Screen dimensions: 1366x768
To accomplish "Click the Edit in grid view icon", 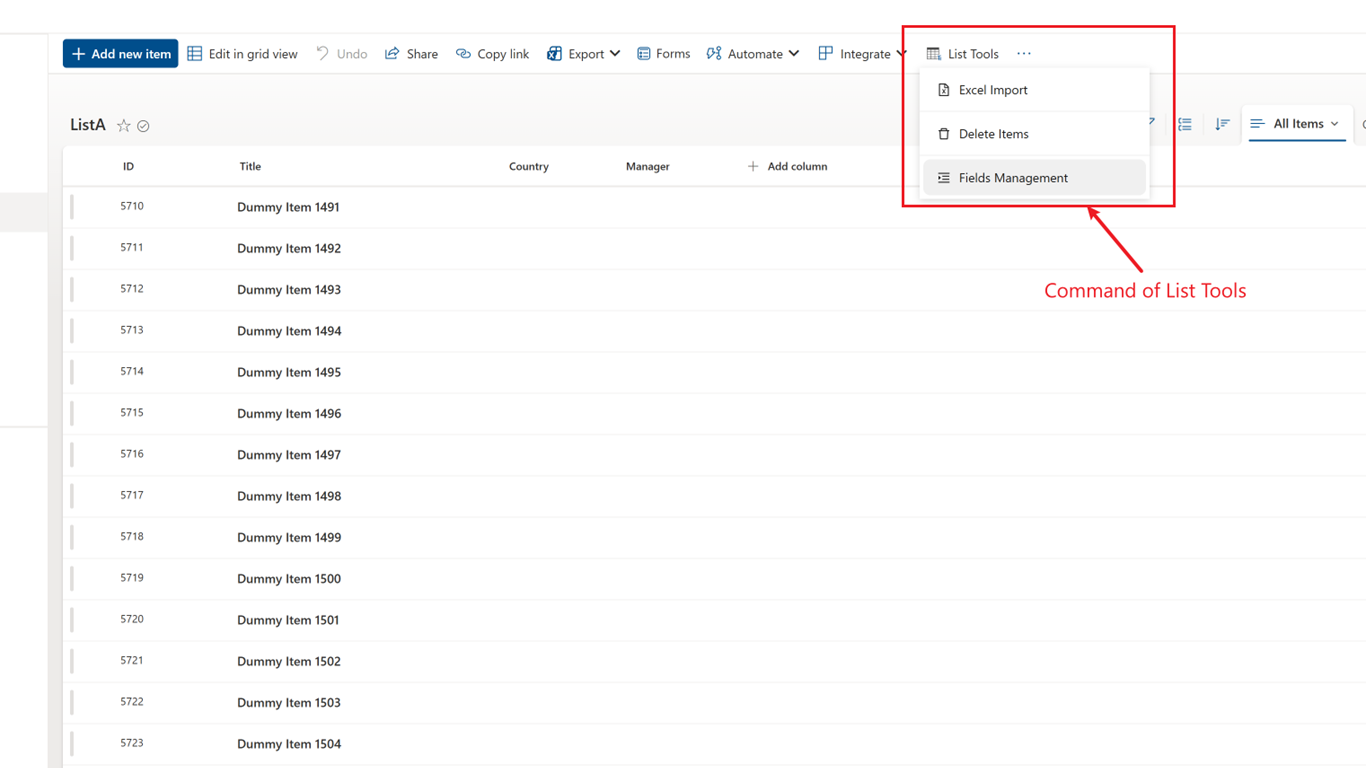I will 195,54.
